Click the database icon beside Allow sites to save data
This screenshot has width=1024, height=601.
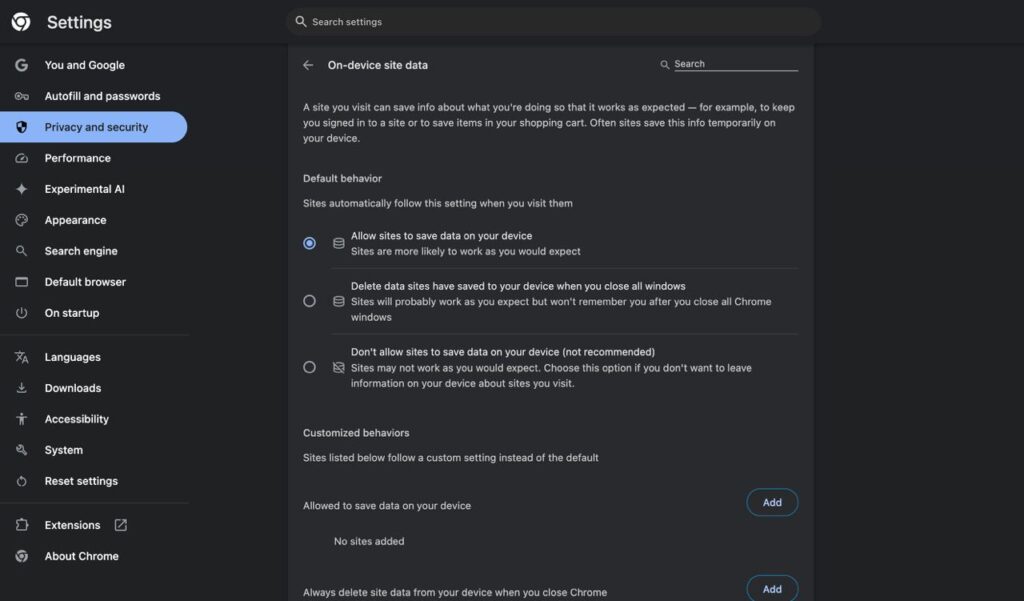[x=338, y=243]
